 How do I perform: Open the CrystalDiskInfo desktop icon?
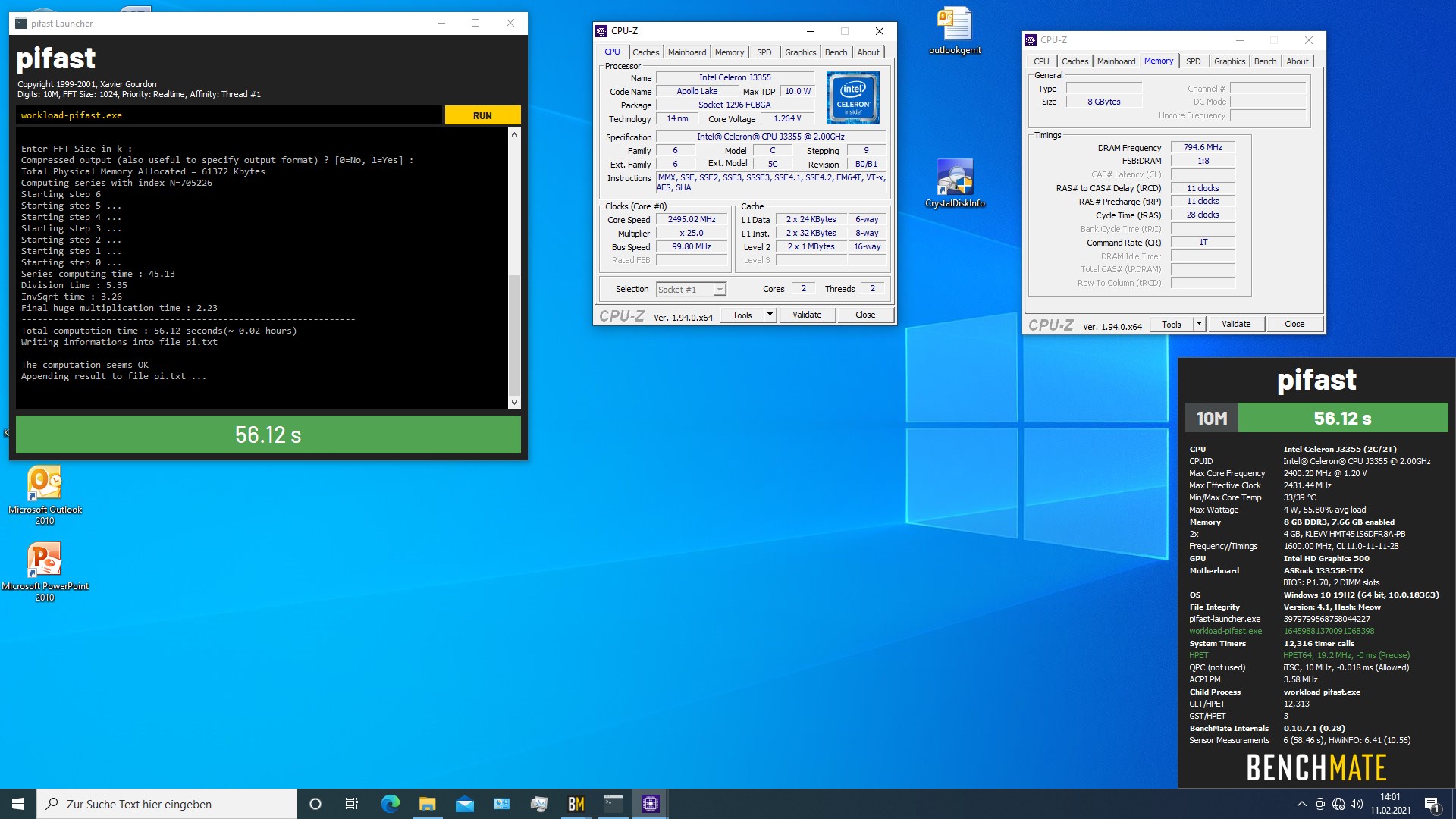[x=955, y=183]
